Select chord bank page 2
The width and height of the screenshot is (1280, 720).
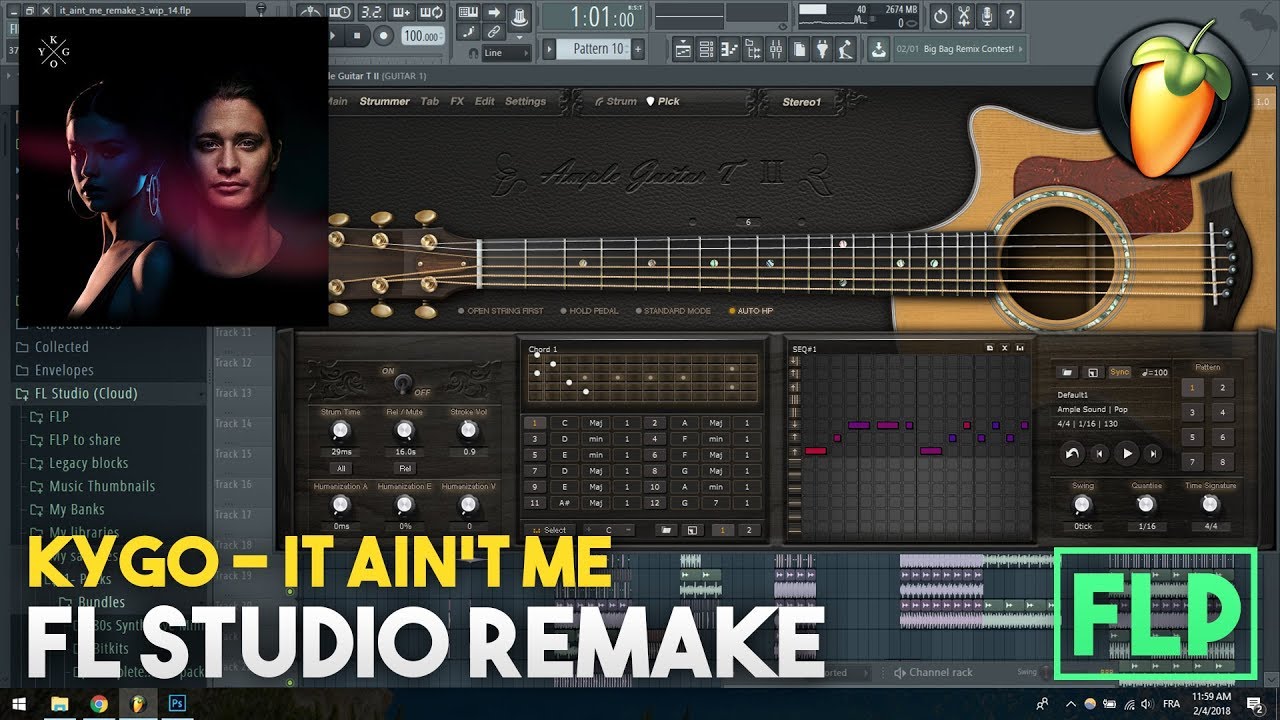click(x=749, y=530)
